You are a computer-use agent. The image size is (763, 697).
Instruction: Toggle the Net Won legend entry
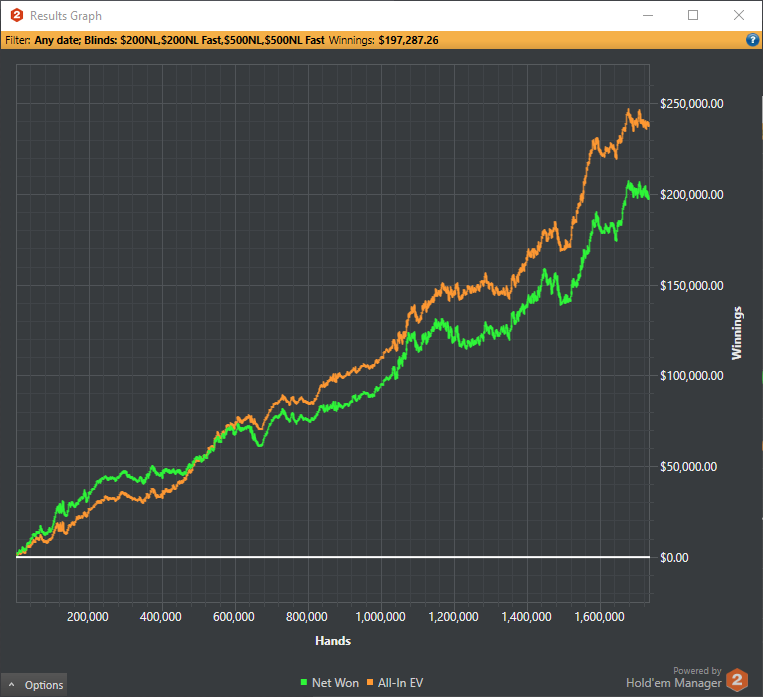click(329, 683)
